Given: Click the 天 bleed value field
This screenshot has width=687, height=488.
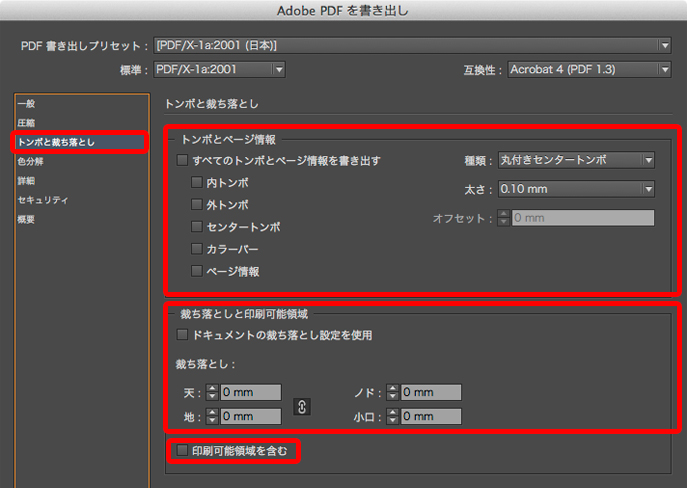Looking at the screenshot, I should click(x=251, y=392).
